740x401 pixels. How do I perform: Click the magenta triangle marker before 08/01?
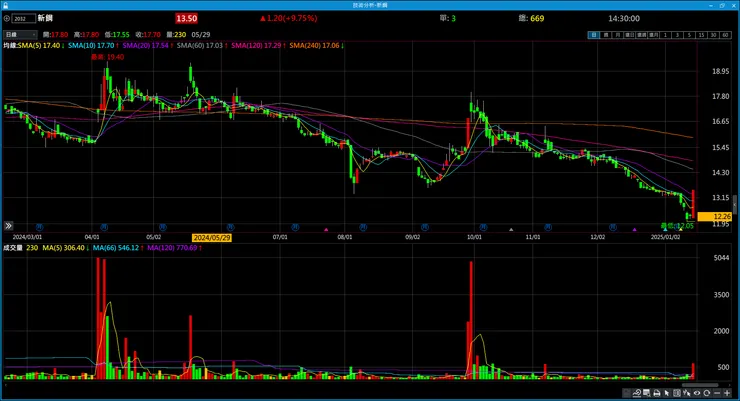coord(326,229)
